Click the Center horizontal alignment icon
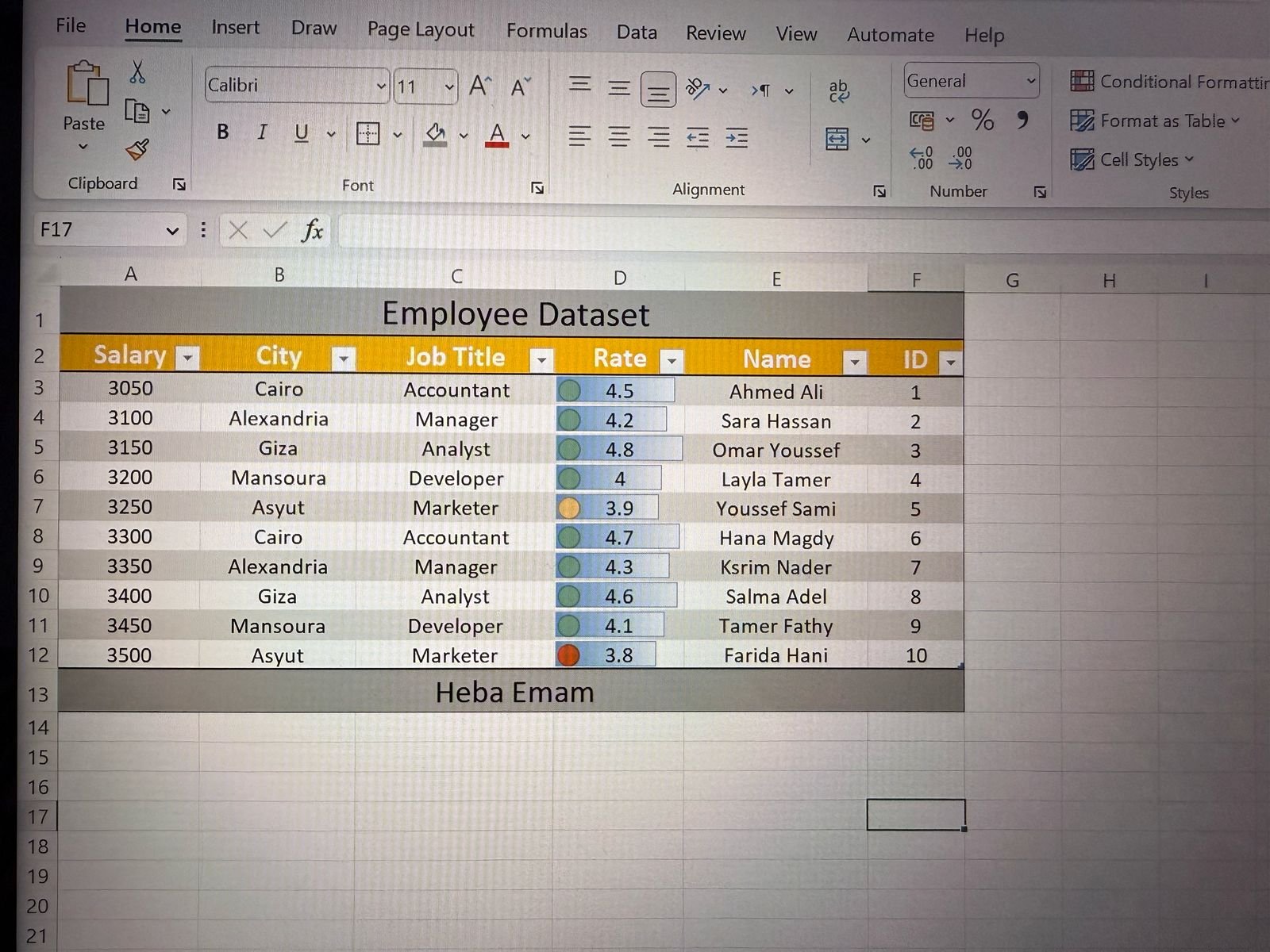Screen dimensions: 1270x952 click(x=619, y=137)
